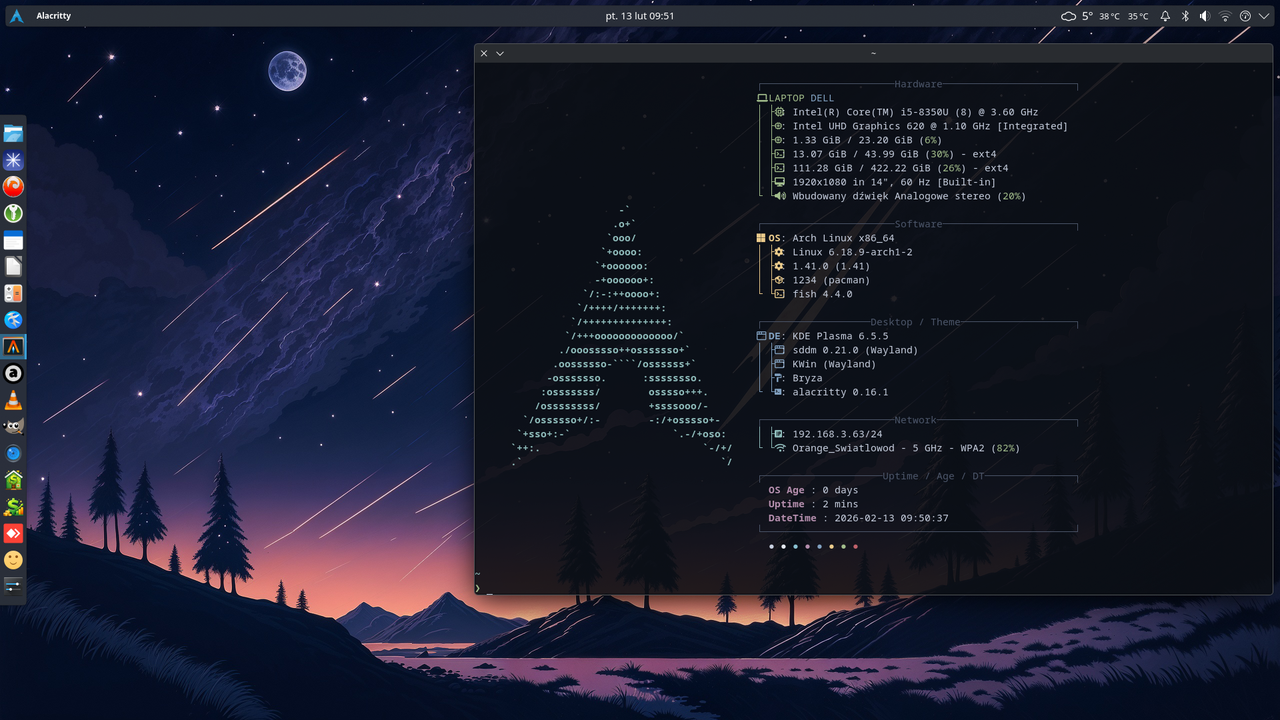
Task: Click the 'Orange_Swiatlowod' Wi-Fi line
Action: click(906, 448)
